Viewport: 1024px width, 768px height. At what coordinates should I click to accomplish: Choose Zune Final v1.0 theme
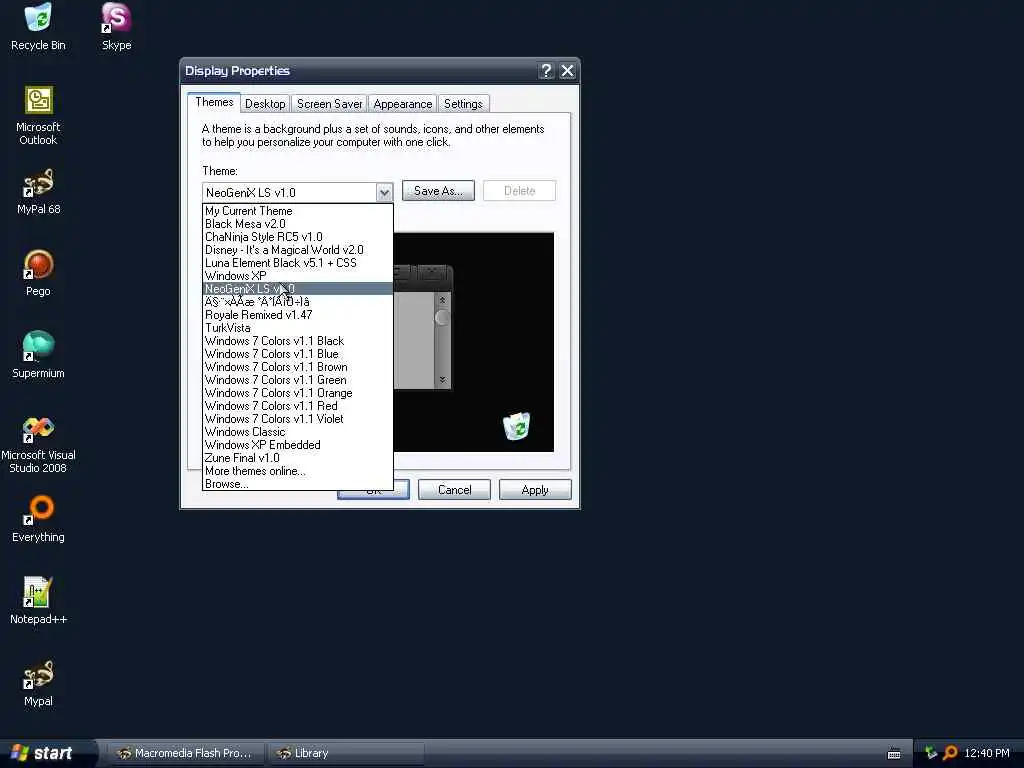(298, 458)
